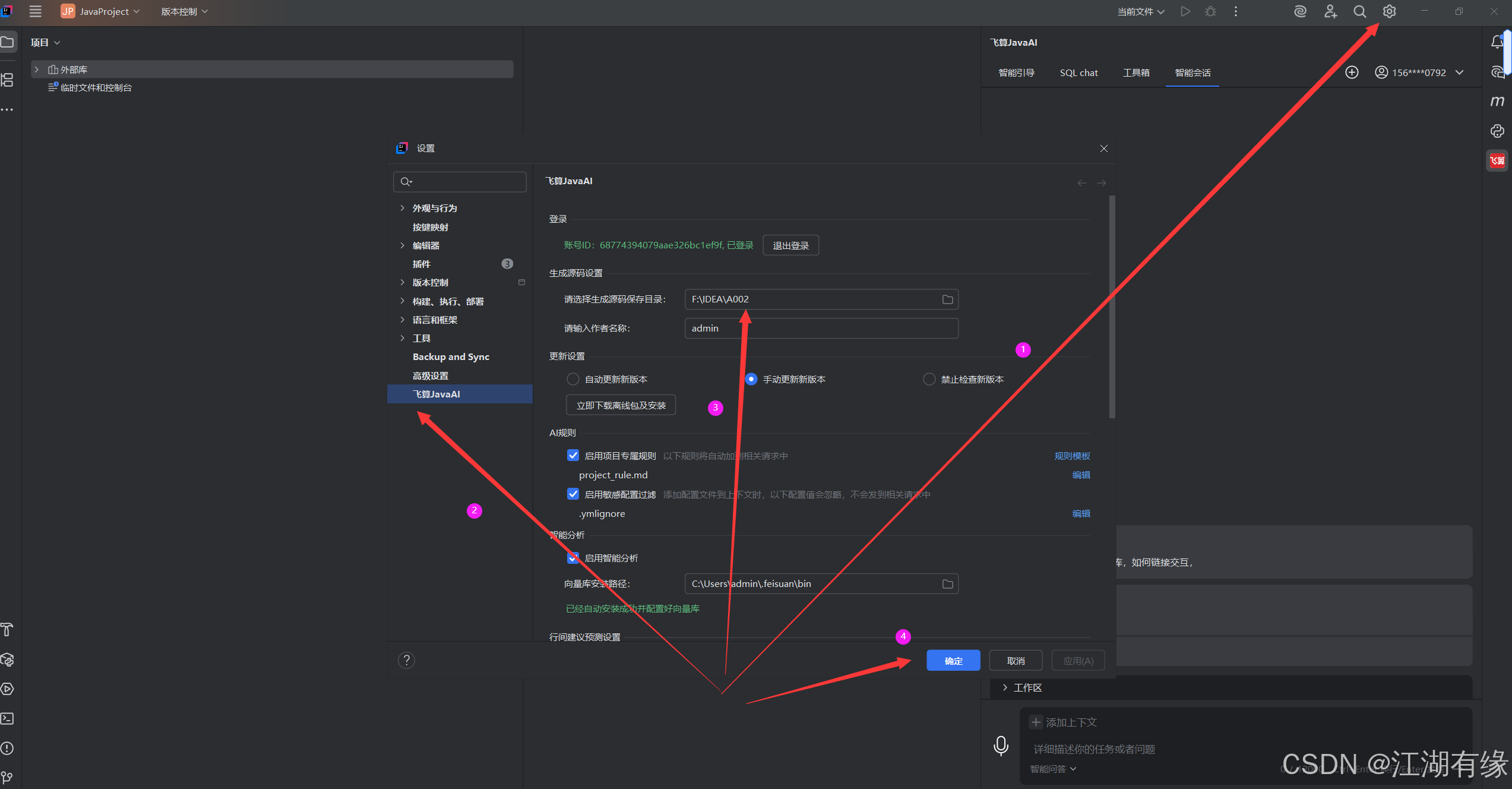Click 添加上下文 in chat input
This screenshot has height=789, width=1512.
[x=1064, y=722]
